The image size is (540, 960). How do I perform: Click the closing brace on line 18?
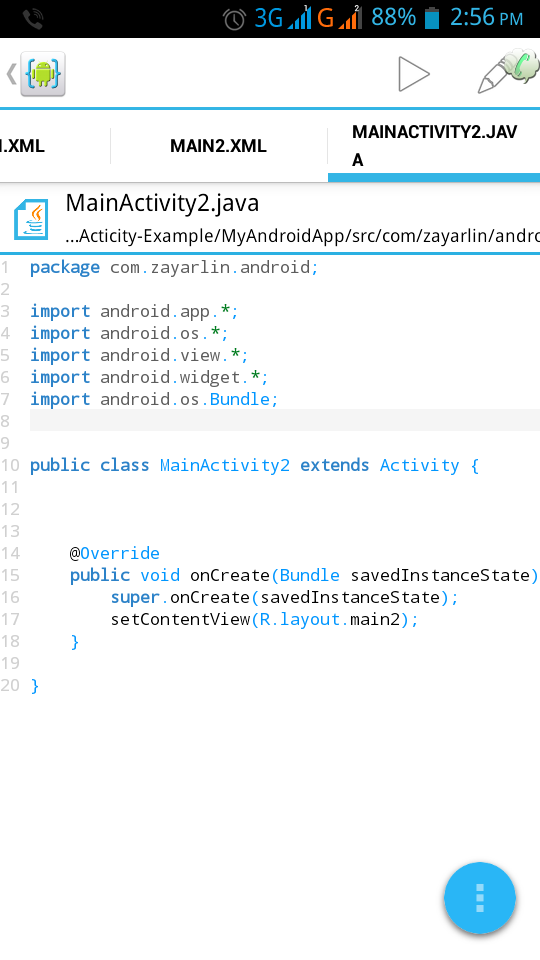coord(75,642)
